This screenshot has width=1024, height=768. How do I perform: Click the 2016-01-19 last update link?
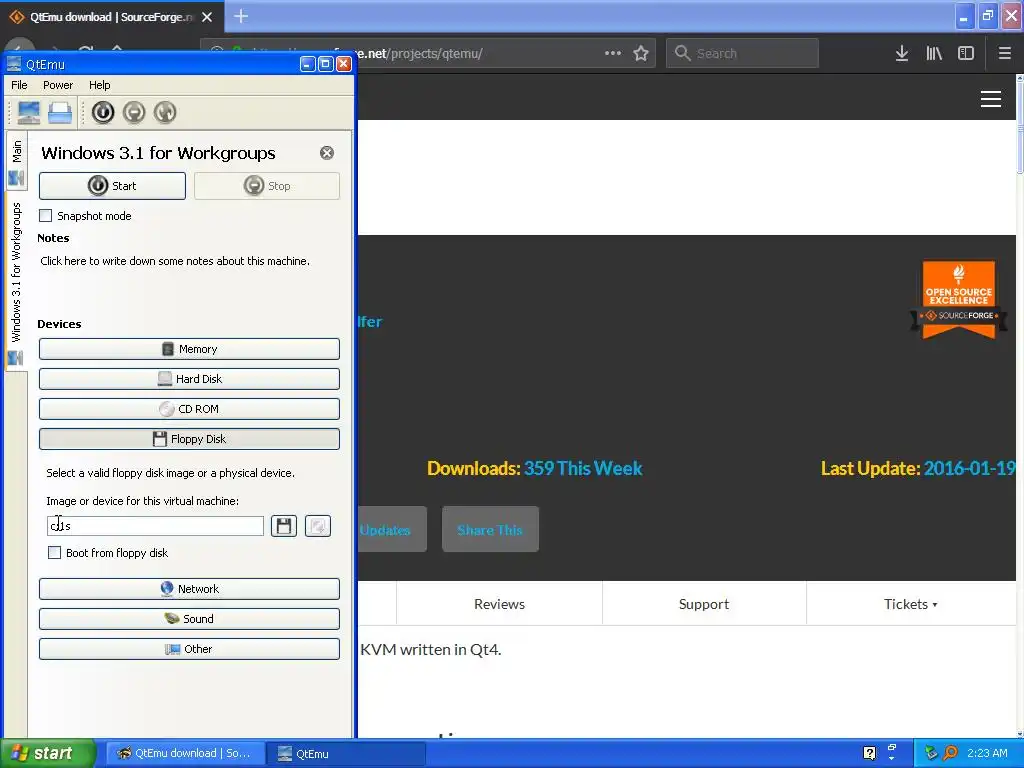click(x=970, y=468)
